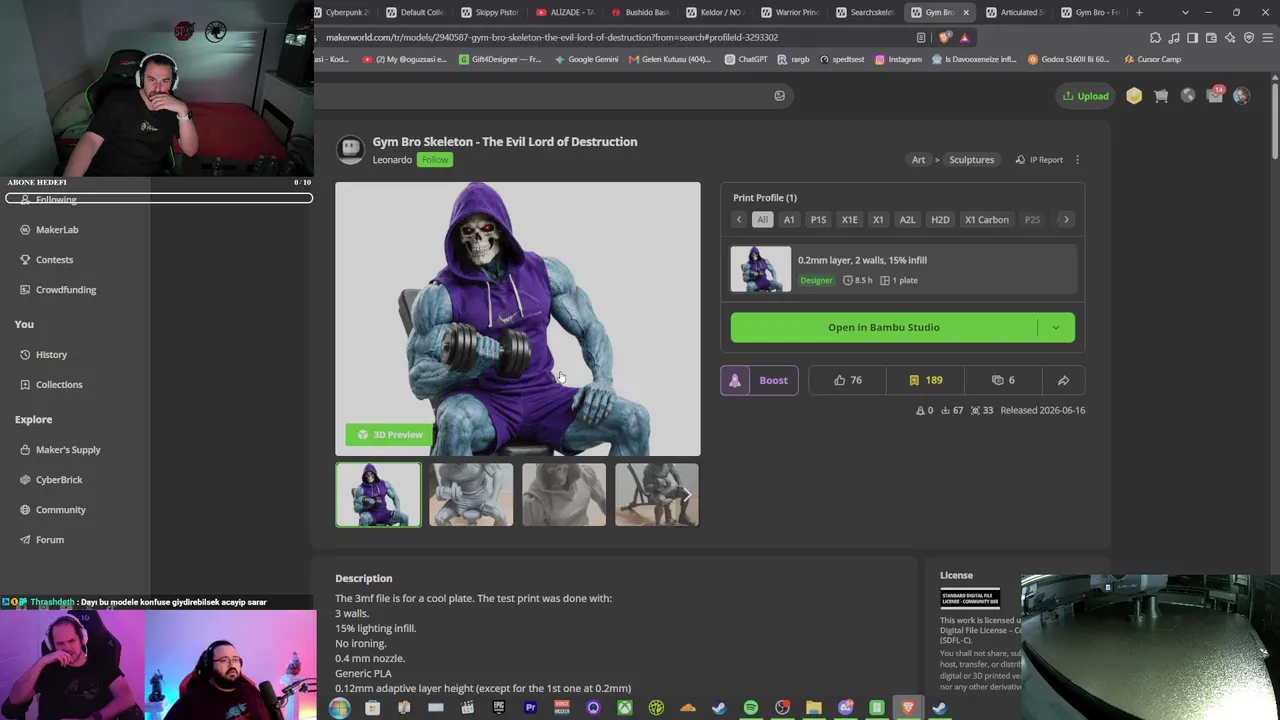Open the points cube icon in header
The width and height of the screenshot is (1280, 720).
click(x=1134, y=96)
